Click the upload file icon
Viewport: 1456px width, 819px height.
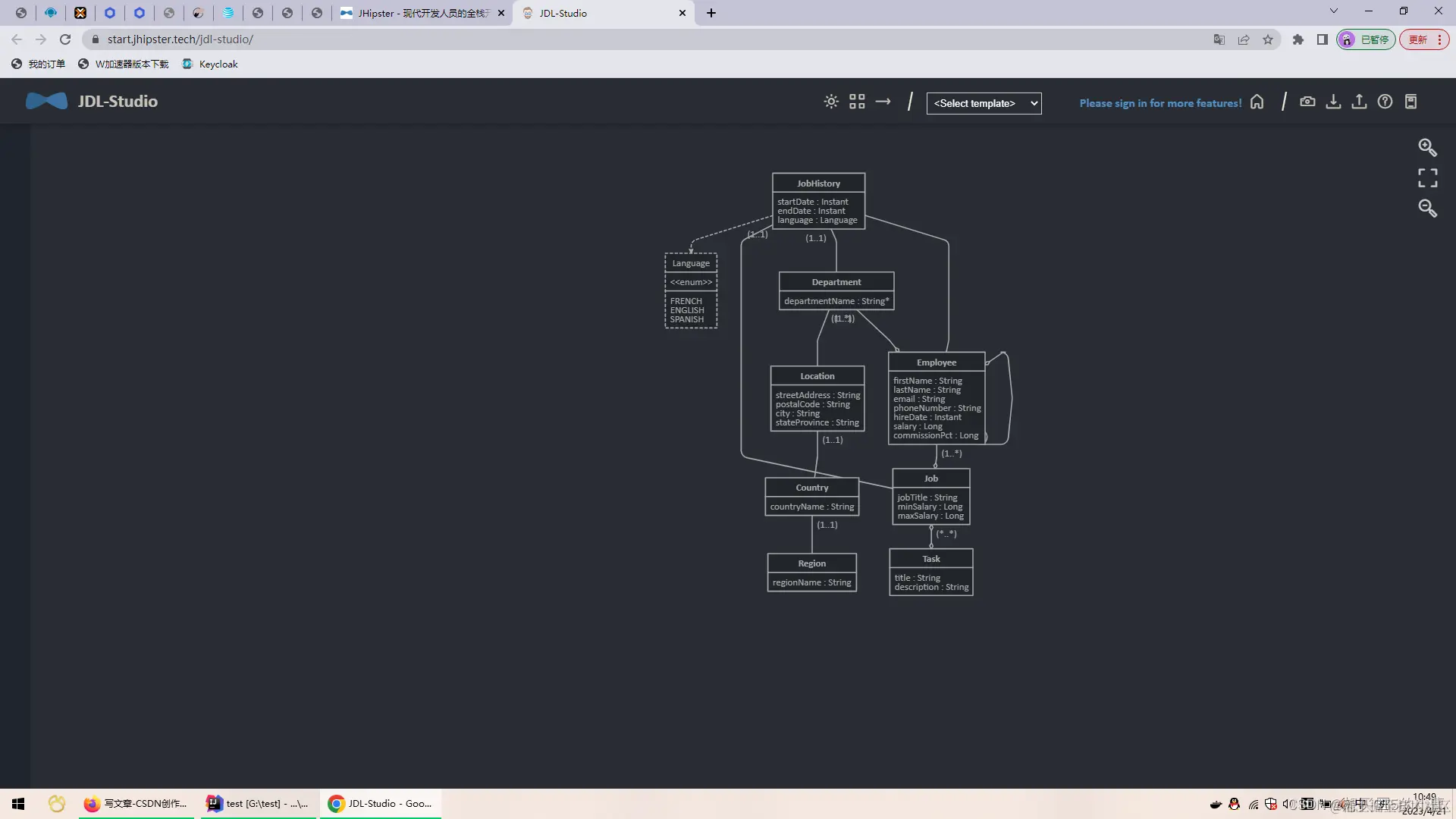click(x=1359, y=102)
